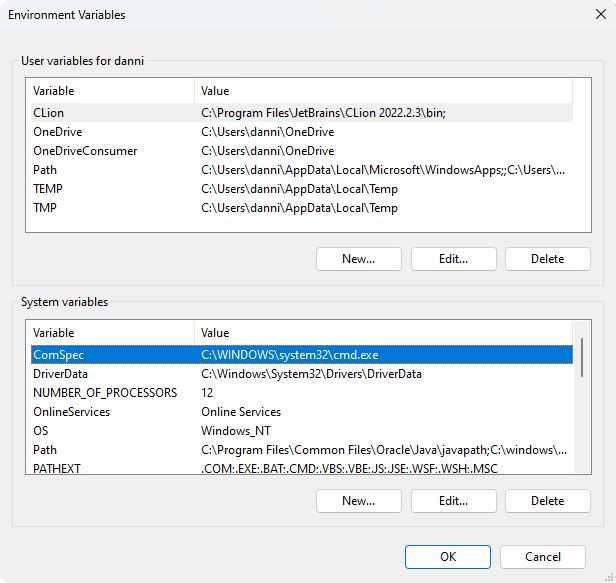Select the NUMBER_OF_PROCESSORS system variable
The width and height of the screenshot is (616, 583).
click(302, 392)
